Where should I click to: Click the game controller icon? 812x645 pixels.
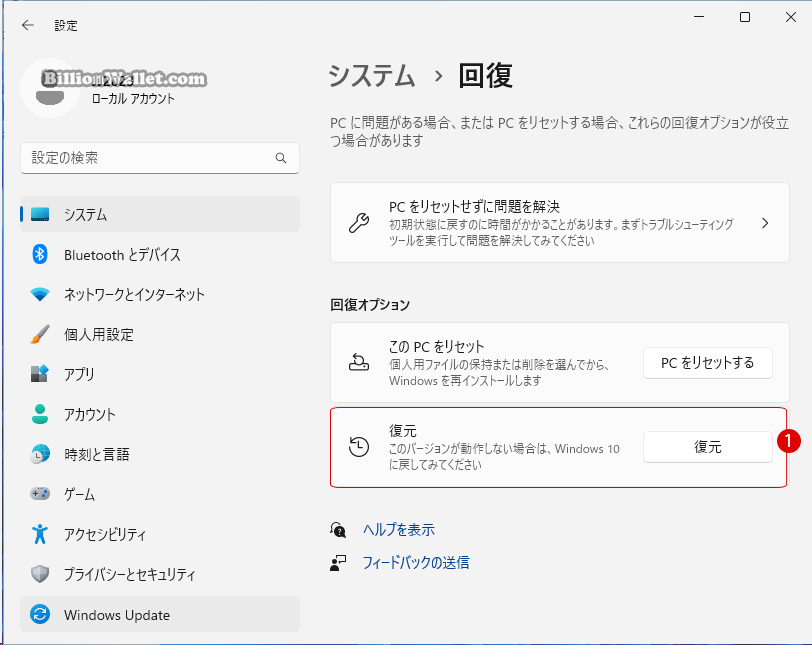40,494
